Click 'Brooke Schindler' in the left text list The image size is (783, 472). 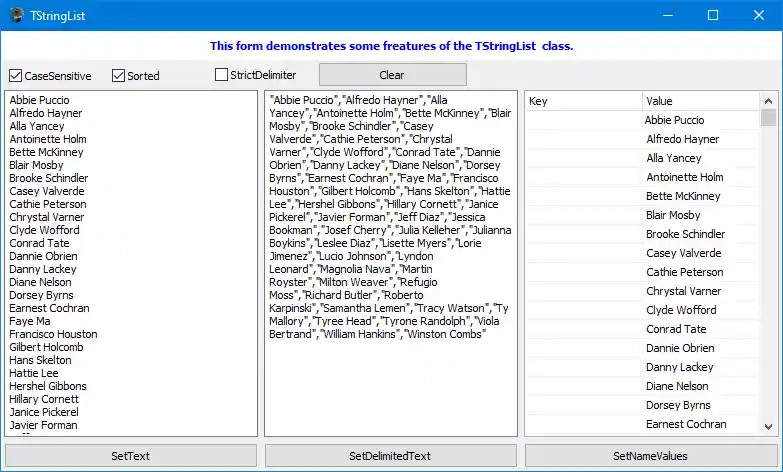point(49,178)
